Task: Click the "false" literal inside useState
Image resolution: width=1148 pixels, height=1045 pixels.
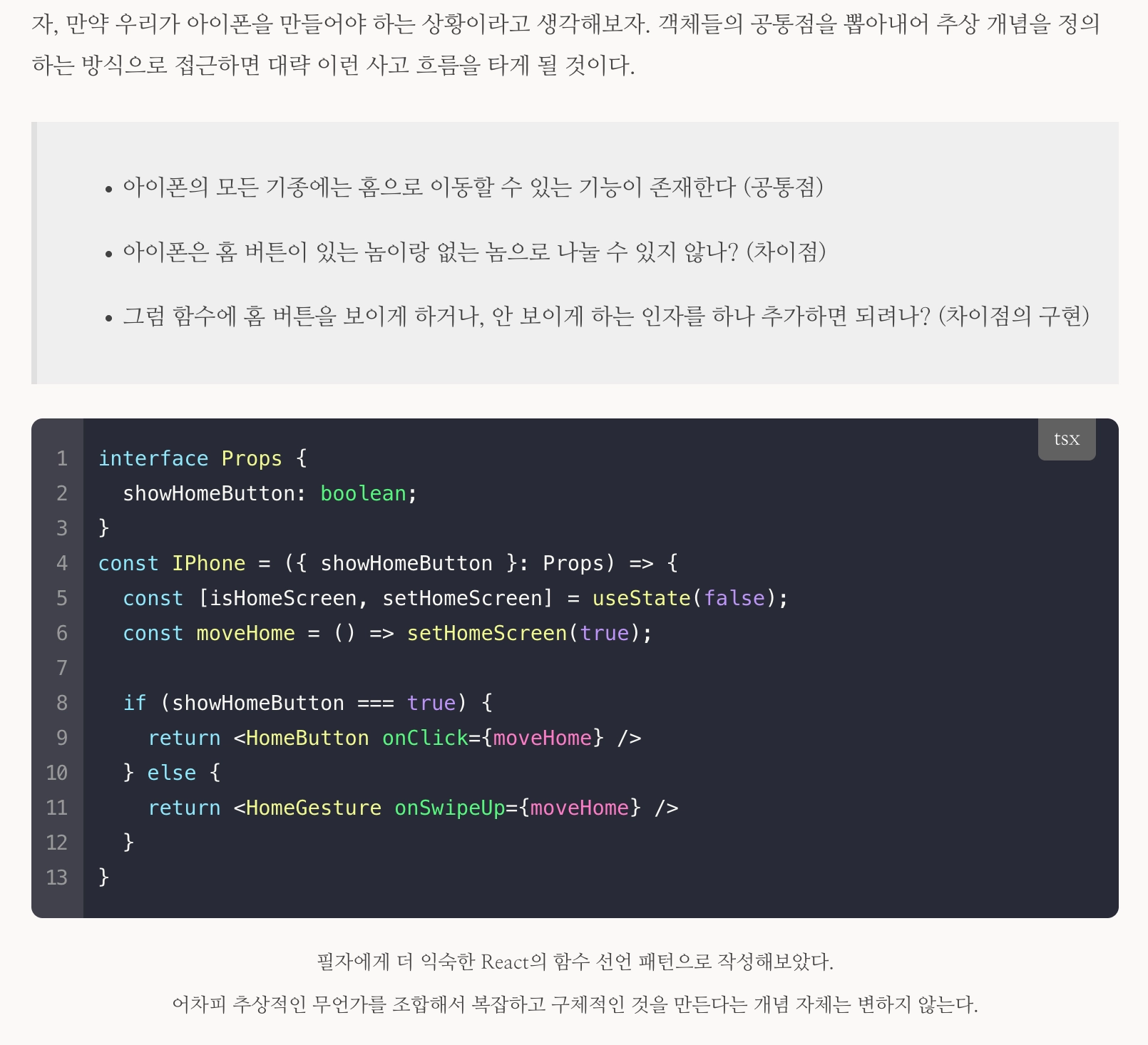Action: point(734,598)
